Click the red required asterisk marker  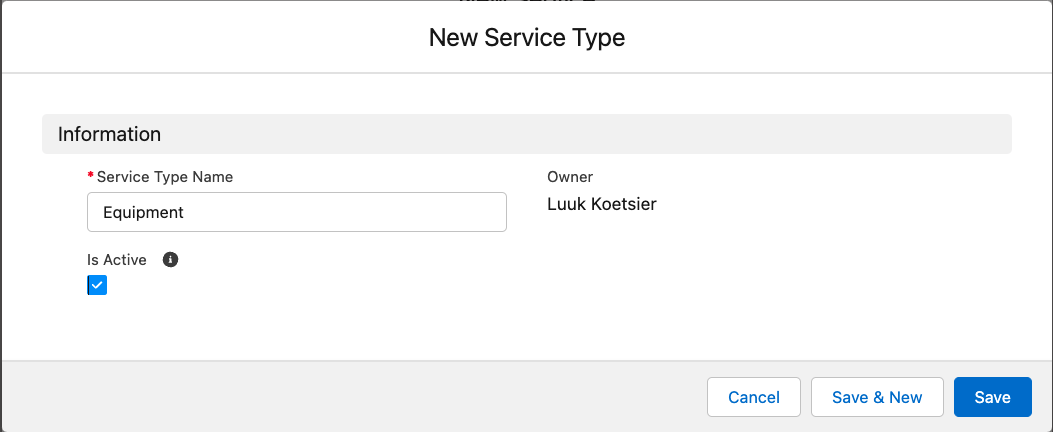pos(91,177)
